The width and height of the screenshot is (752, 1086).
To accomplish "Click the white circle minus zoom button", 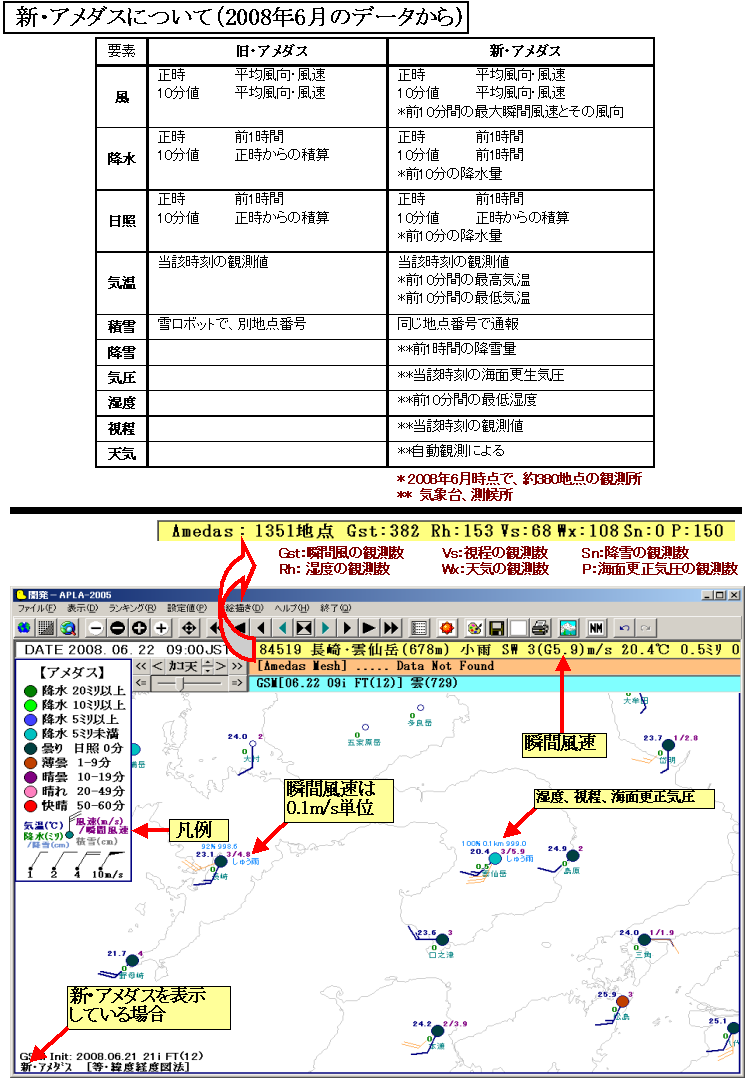I will coord(96,627).
